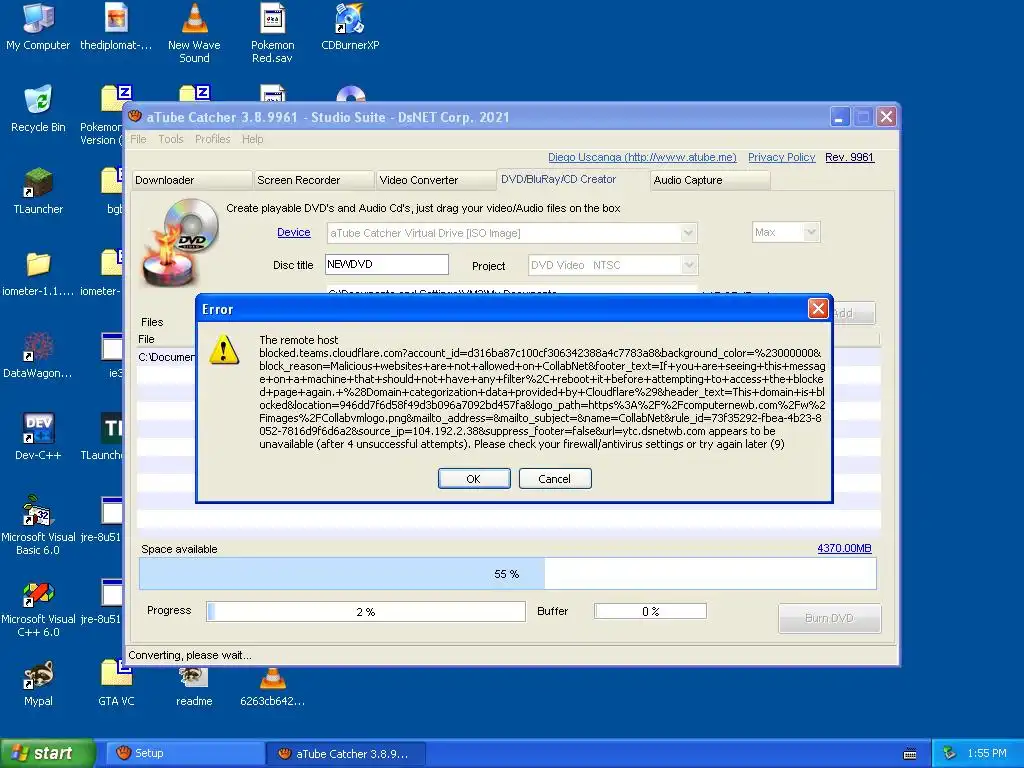Click aTube Catcher title bar app icon
The image size is (1024, 768).
point(135,116)
